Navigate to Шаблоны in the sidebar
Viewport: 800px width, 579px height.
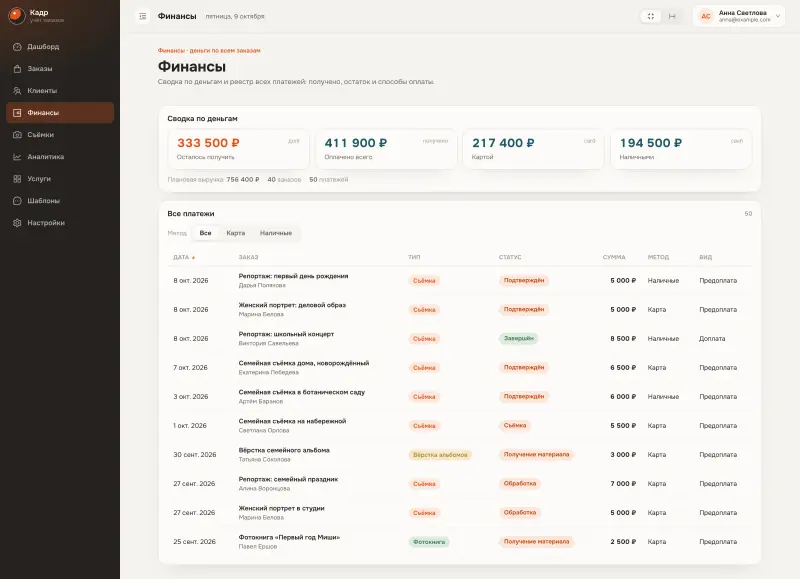60,201
